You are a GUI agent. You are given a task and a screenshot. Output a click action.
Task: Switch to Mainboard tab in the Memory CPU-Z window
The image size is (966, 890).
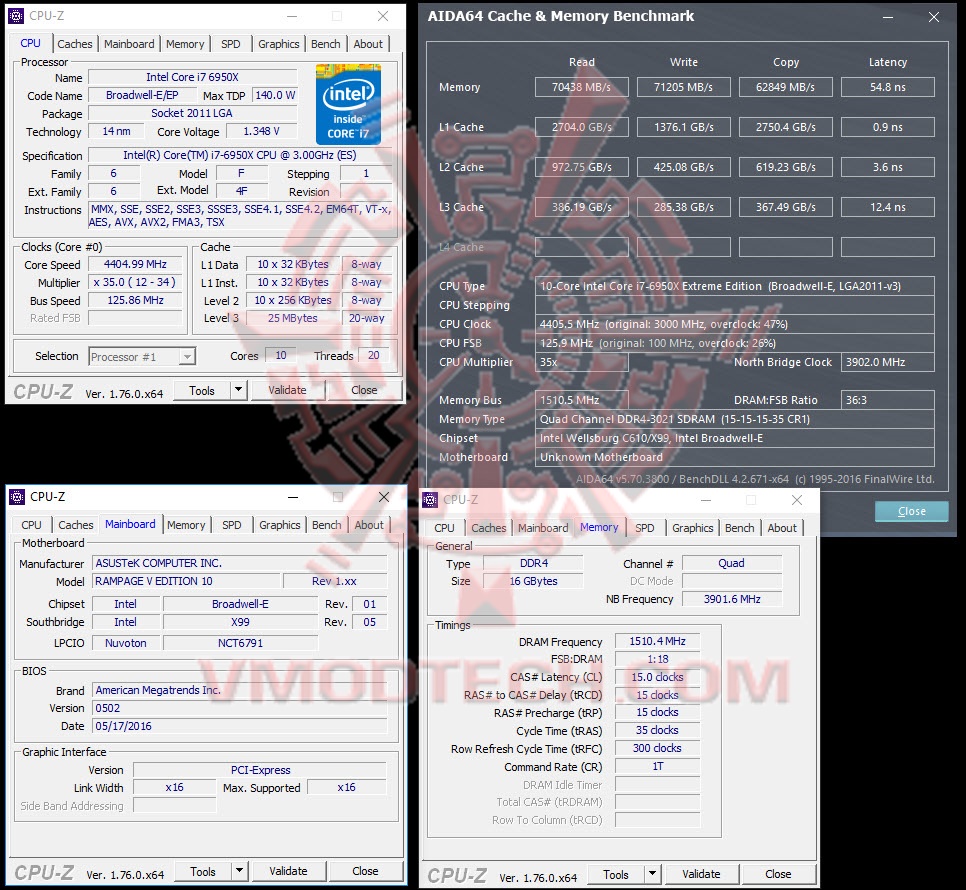[x=543, y=528]
